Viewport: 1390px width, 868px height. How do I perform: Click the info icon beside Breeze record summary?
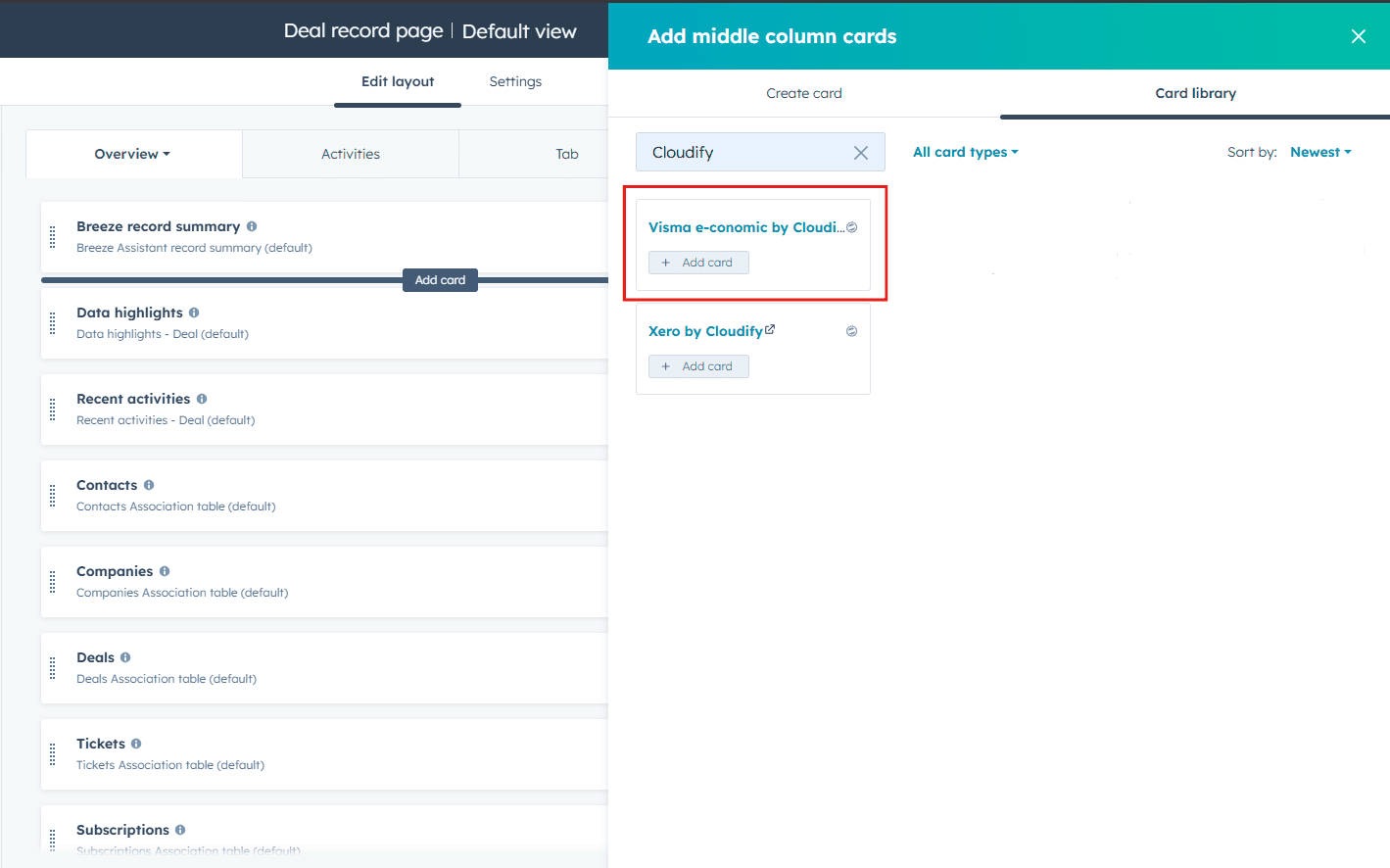pos(252,226)
